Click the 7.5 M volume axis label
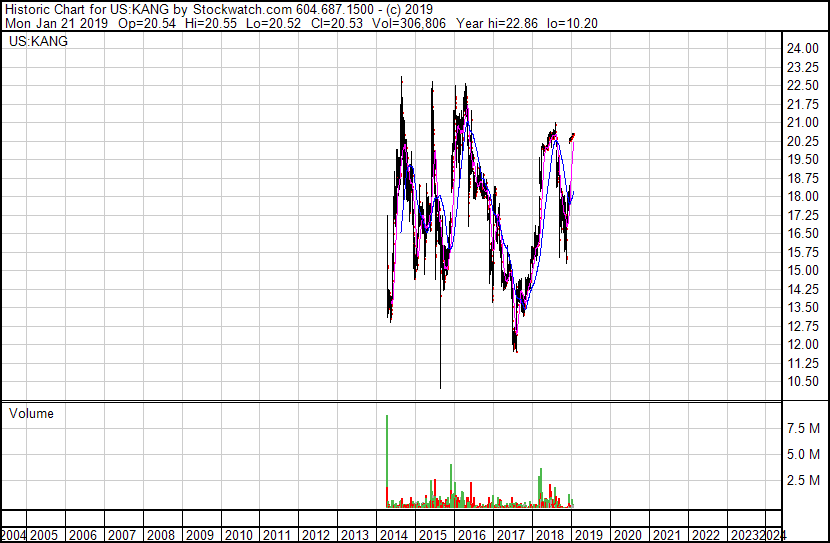 804,428
